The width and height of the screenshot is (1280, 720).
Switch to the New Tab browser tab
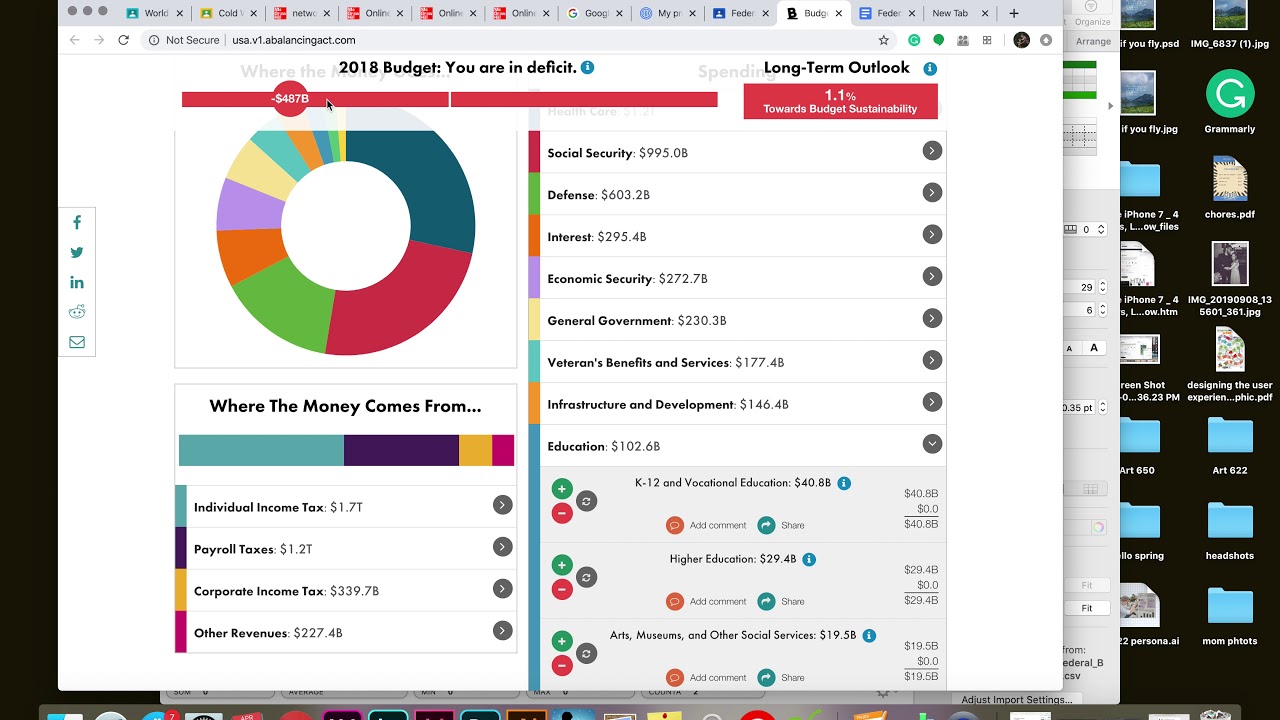959,13
